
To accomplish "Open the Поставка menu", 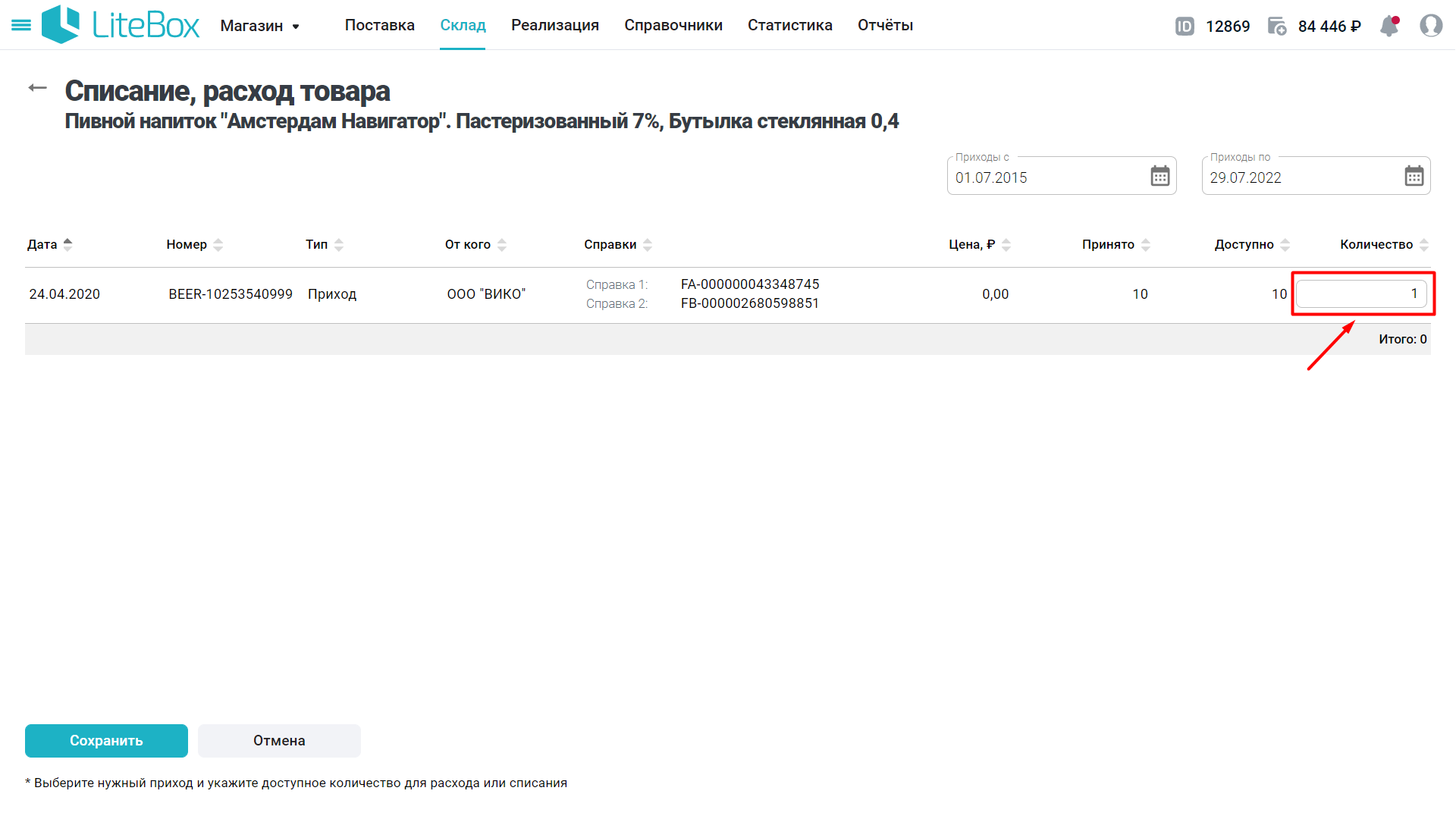I will pos(379,25).
